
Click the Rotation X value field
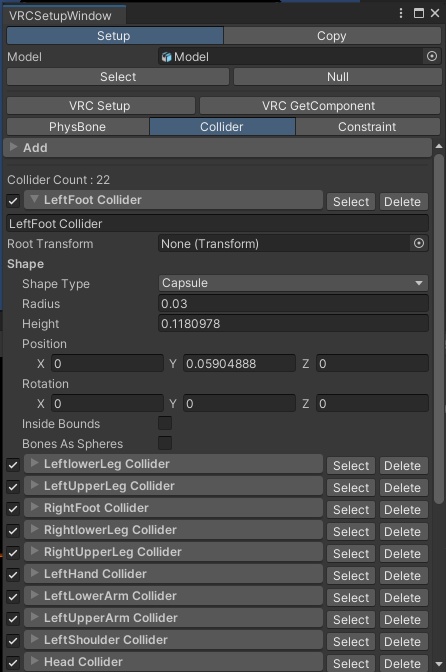click(107, 403)
